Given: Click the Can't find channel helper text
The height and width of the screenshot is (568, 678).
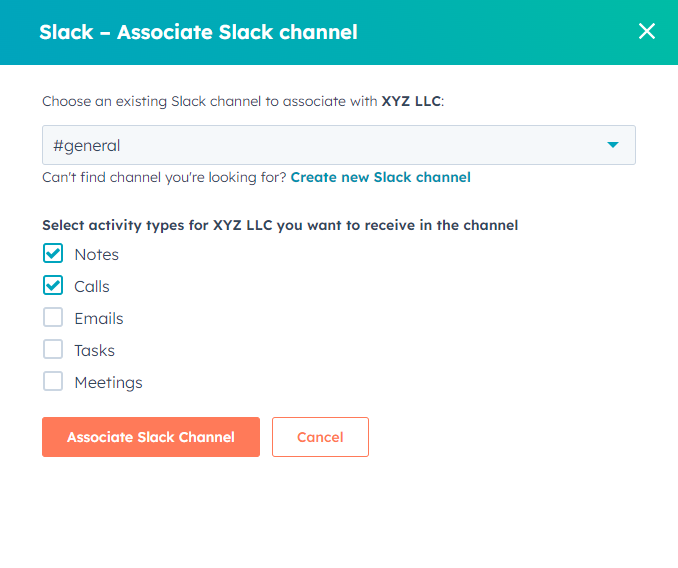Looking at the screenshot, I should pyautogui.click(x=164, y=178).
